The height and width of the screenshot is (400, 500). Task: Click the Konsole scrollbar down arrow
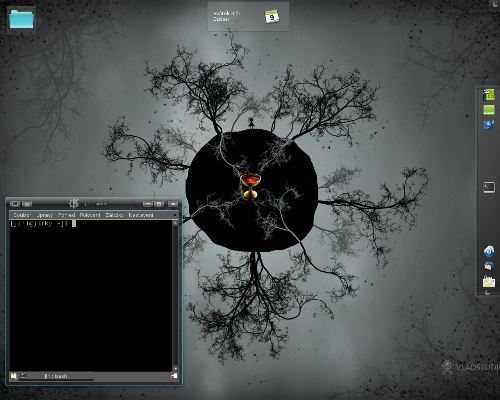coord(175,368)
